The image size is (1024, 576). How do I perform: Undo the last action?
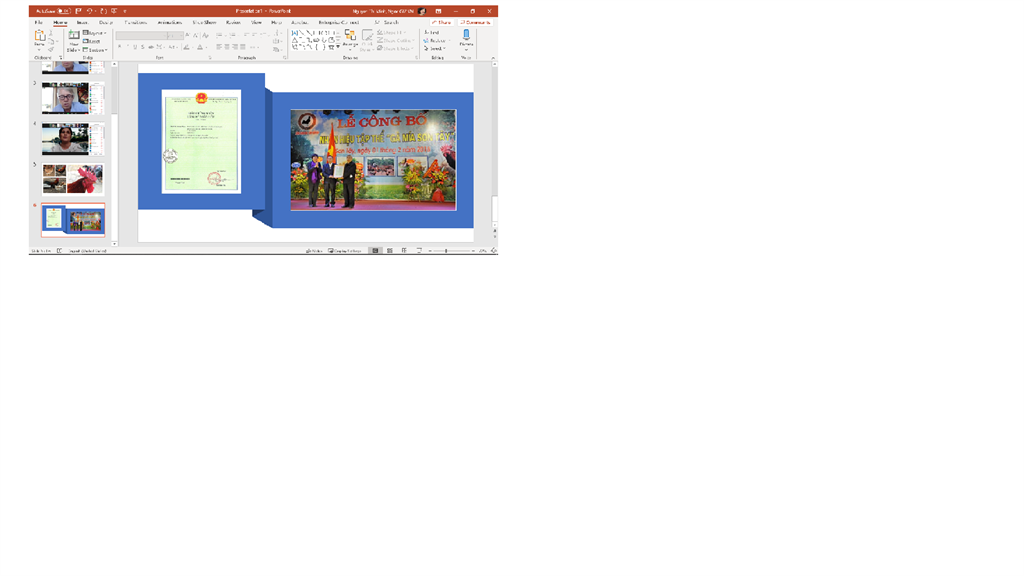click(x=89, y=11)
